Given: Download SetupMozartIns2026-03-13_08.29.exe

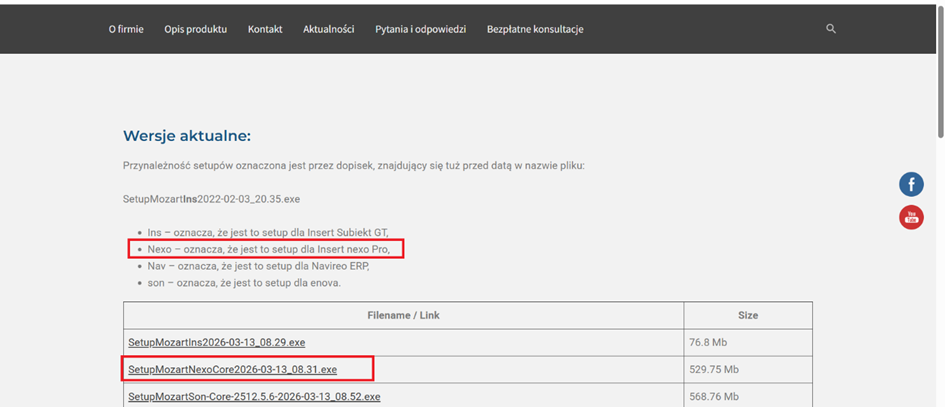Looking at the screenshot, I should [x=216, y=343].
